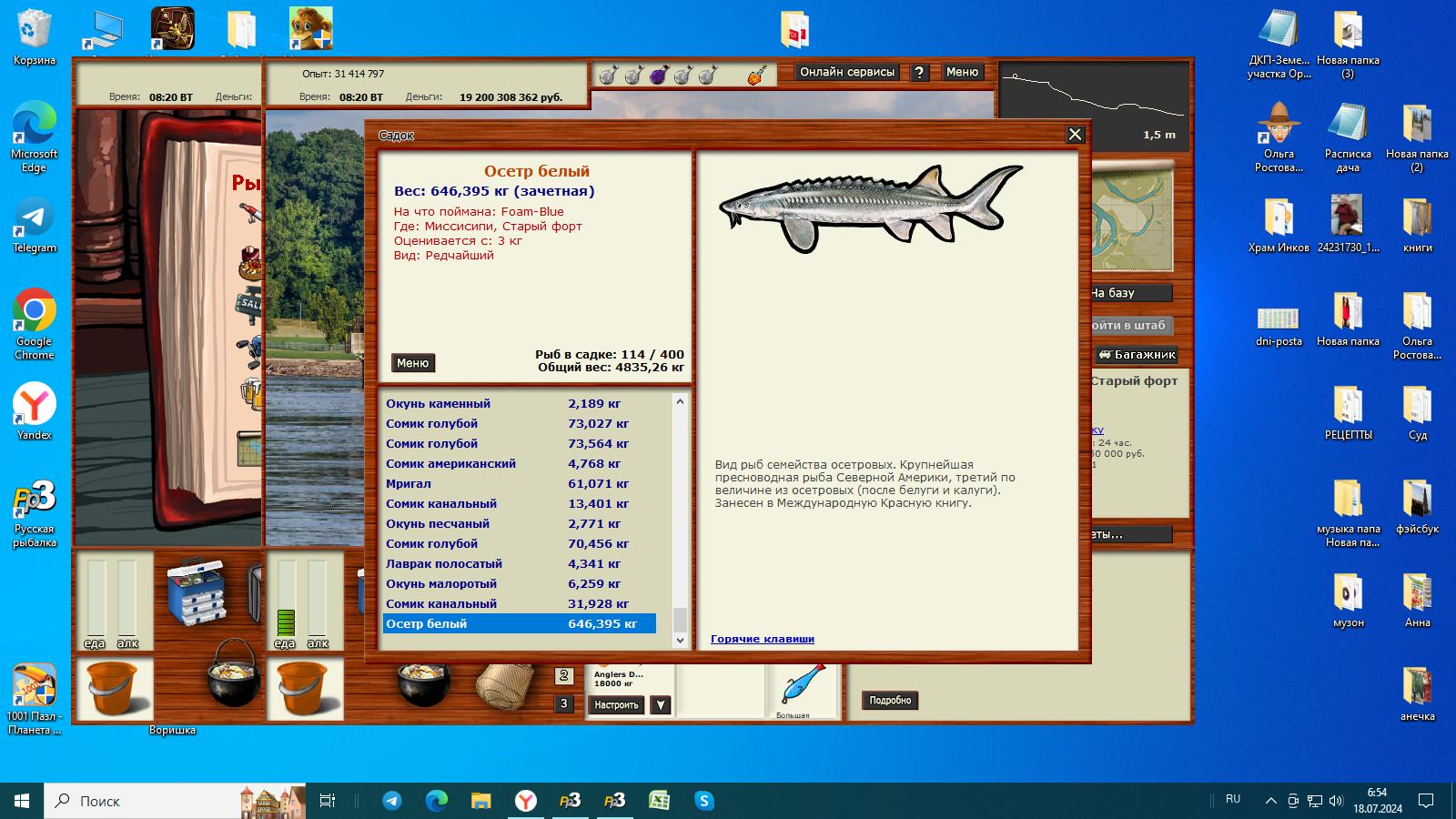Open the Багажник button

tap(1137, 355)
